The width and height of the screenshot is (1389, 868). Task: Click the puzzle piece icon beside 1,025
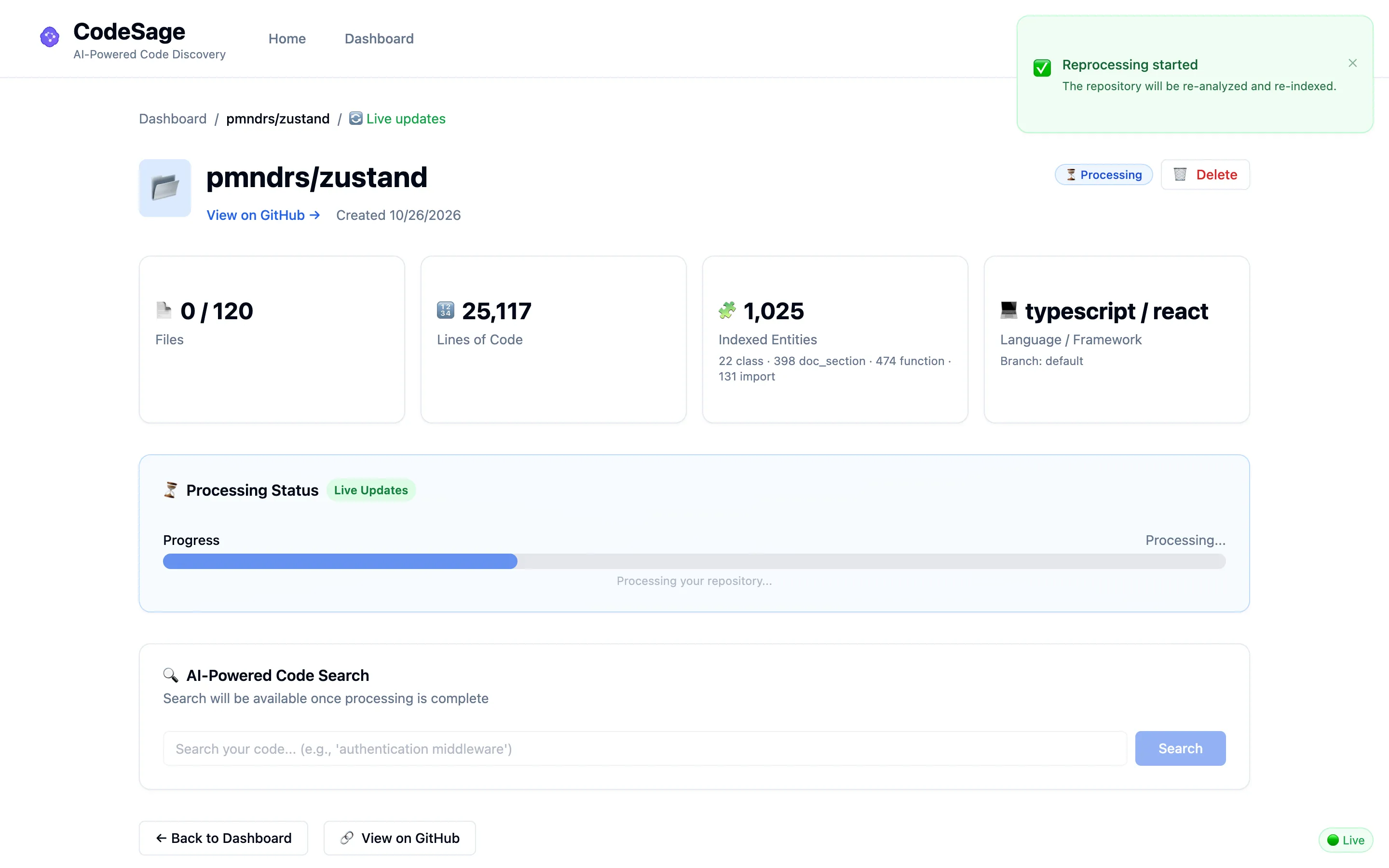727,311
